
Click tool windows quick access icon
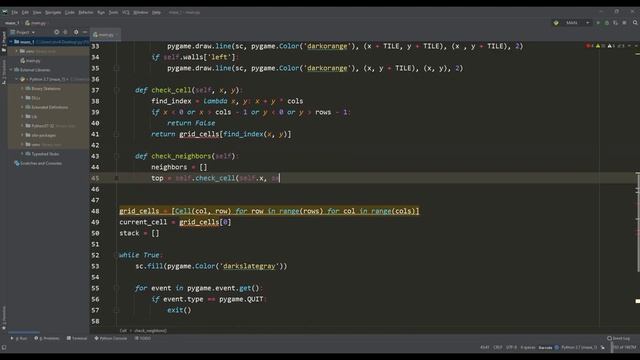[x=4, y=348]
